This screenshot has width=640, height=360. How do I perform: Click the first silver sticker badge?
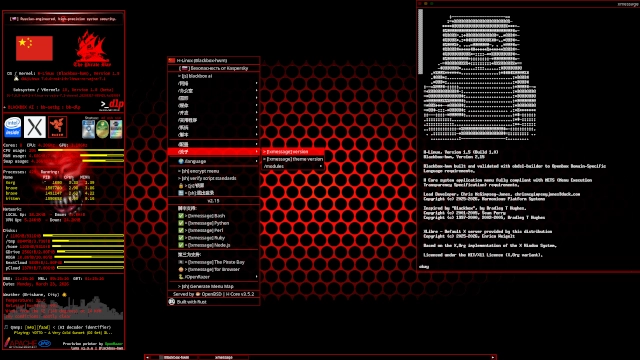click(88, 129)
